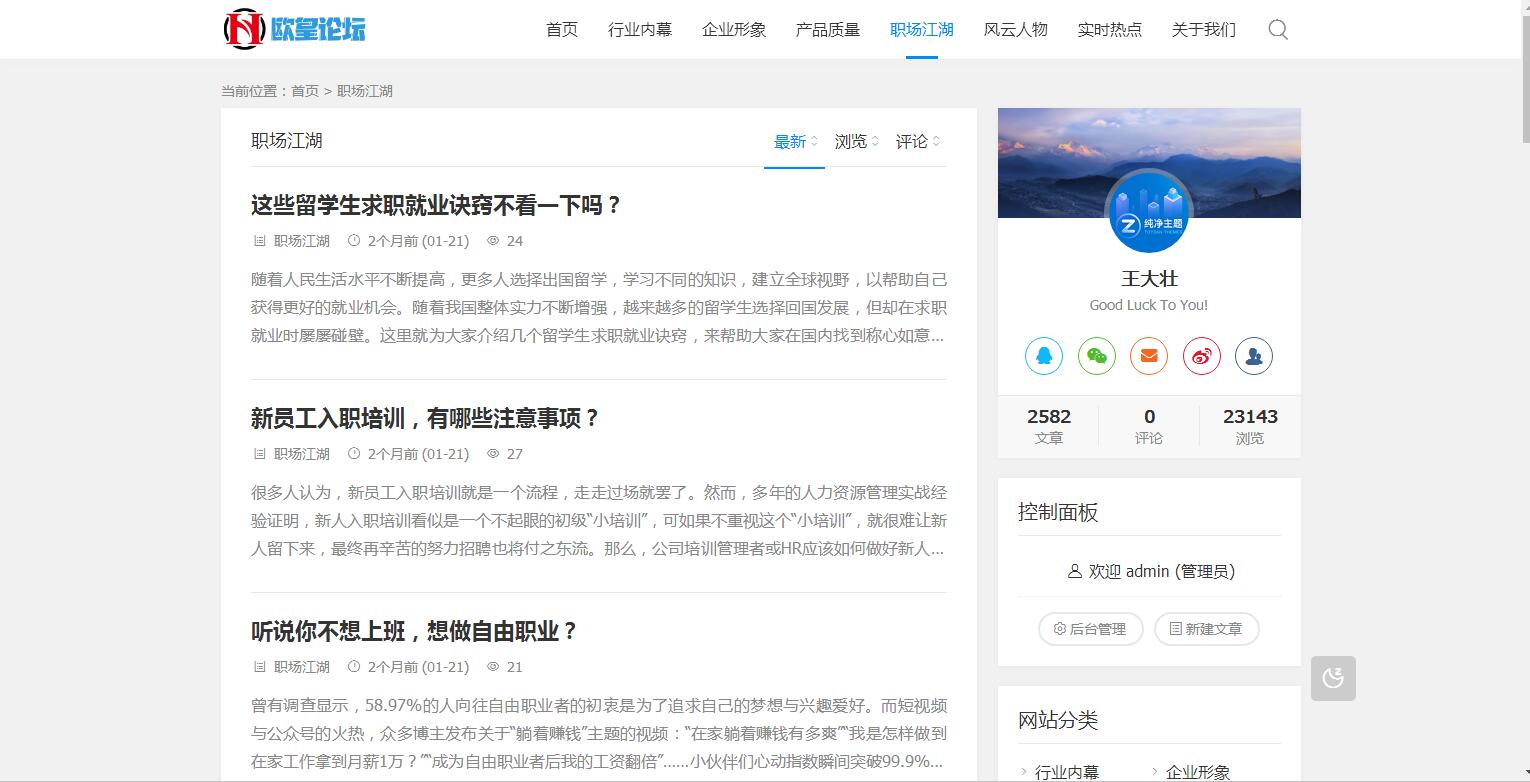Image resolution: width=1530 pixels, height=782 pixels.
Task: Click the clock icon on 自由职业 article
Action: click(x=354, y=667)
